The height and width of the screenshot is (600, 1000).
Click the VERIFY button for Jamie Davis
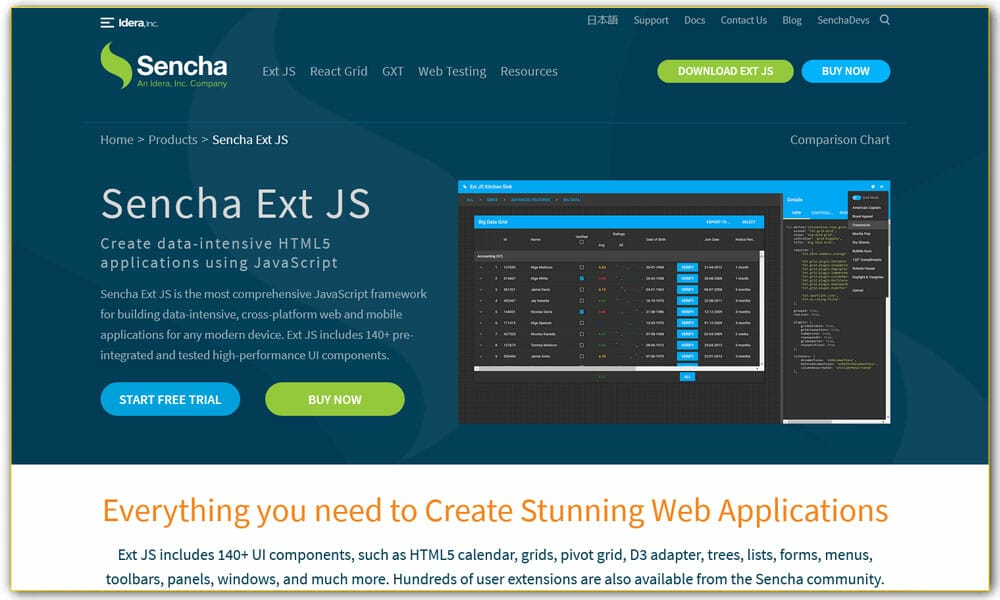(685, 289)
